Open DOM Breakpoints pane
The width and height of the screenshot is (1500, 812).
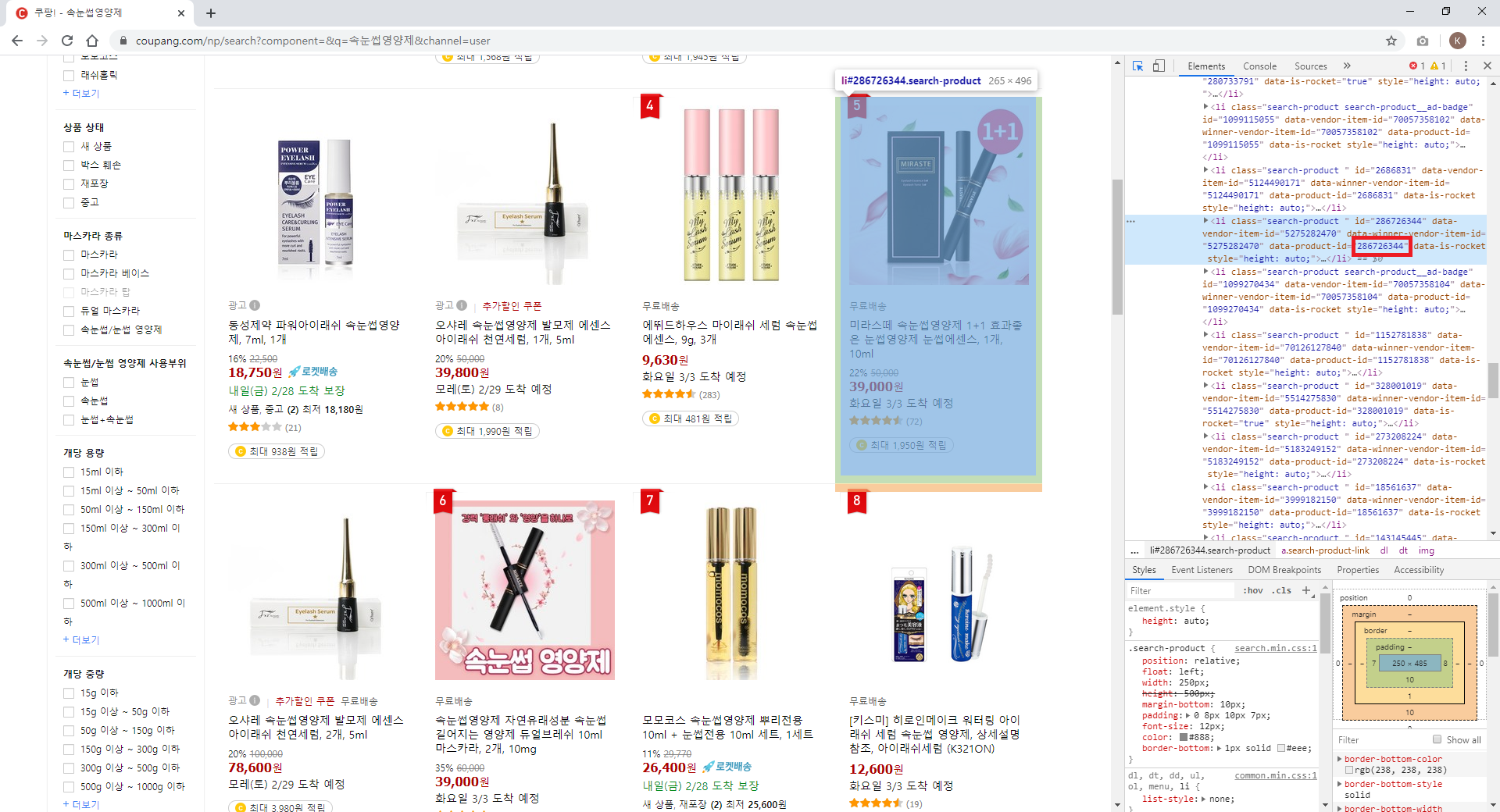[x=1284, y=570]
